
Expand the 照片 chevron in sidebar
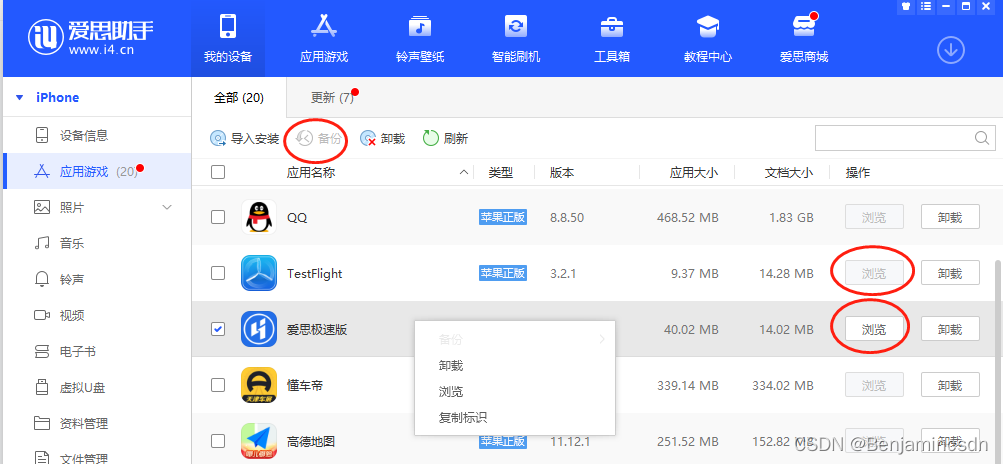pyautogui.click(x=167, y=207)
